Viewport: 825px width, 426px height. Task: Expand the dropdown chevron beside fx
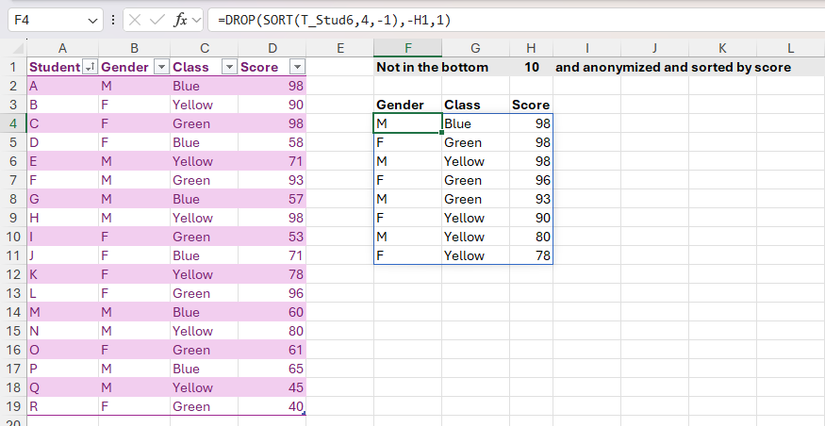(x=197, y=20)
